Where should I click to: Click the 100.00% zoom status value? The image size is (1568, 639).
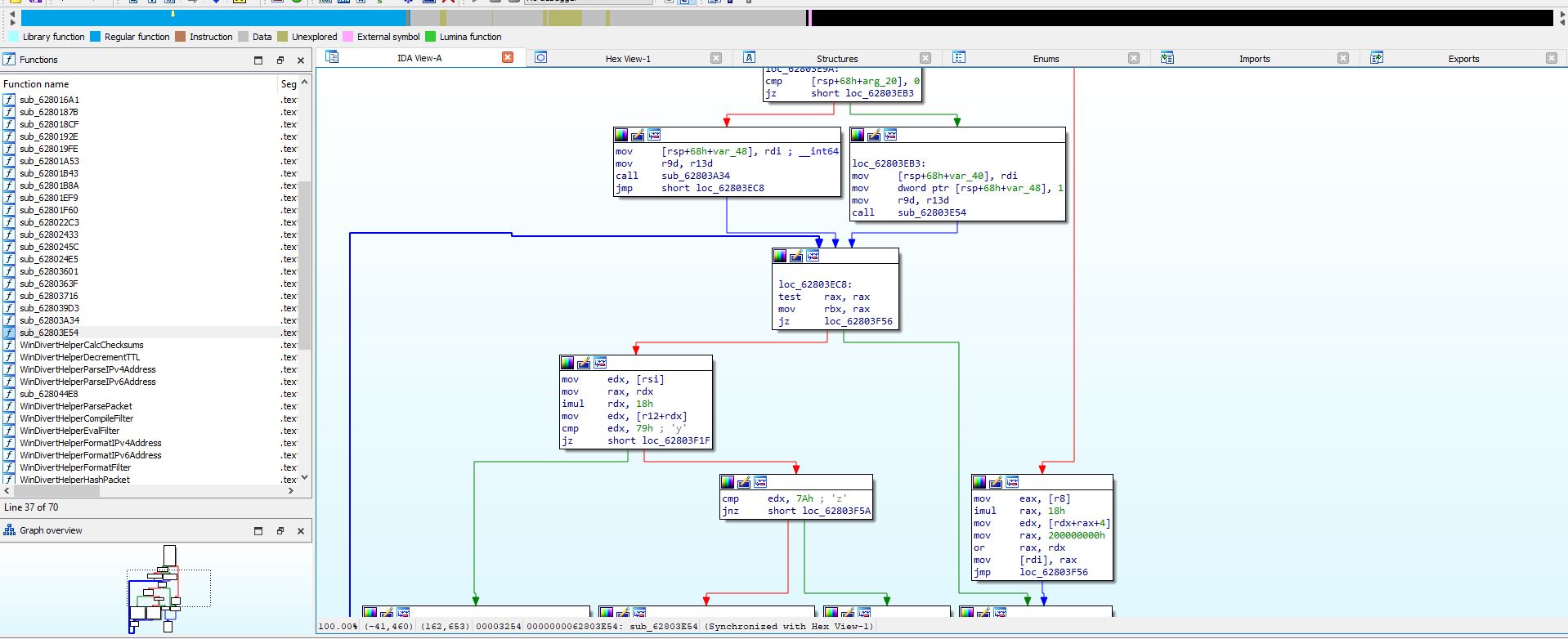pyautogui.click(x=338, y=627)
